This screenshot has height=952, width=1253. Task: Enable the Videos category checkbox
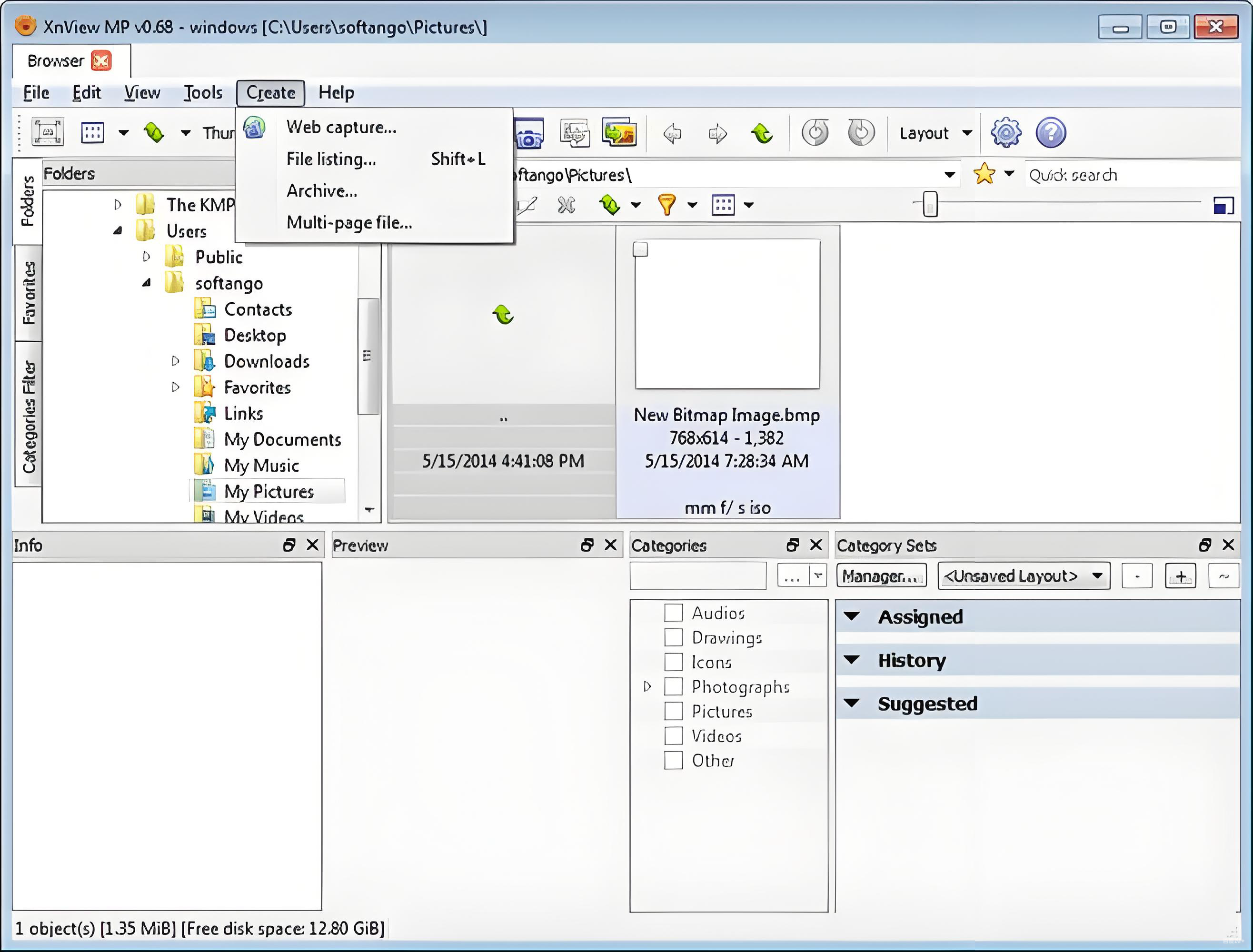point(673,735)
